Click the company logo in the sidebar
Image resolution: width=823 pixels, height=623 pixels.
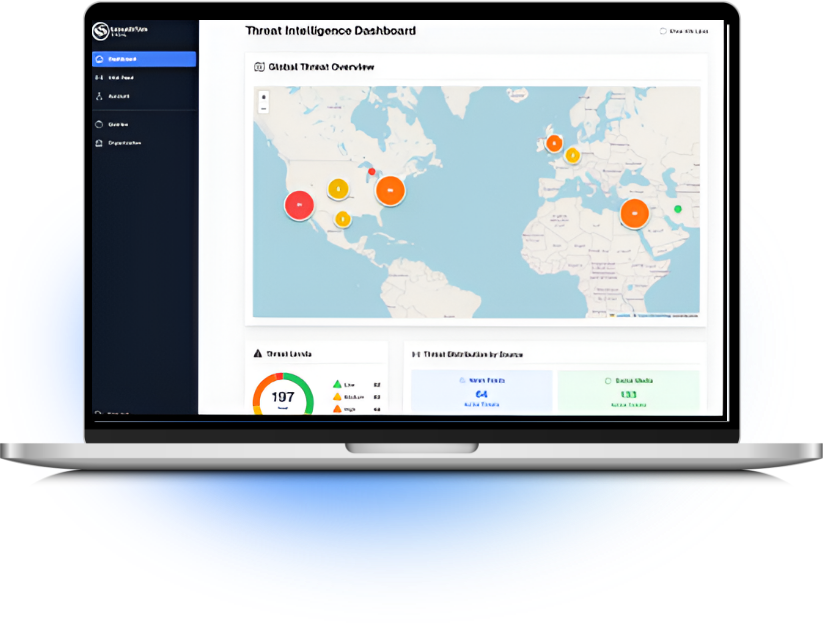(x=101, y=33)
